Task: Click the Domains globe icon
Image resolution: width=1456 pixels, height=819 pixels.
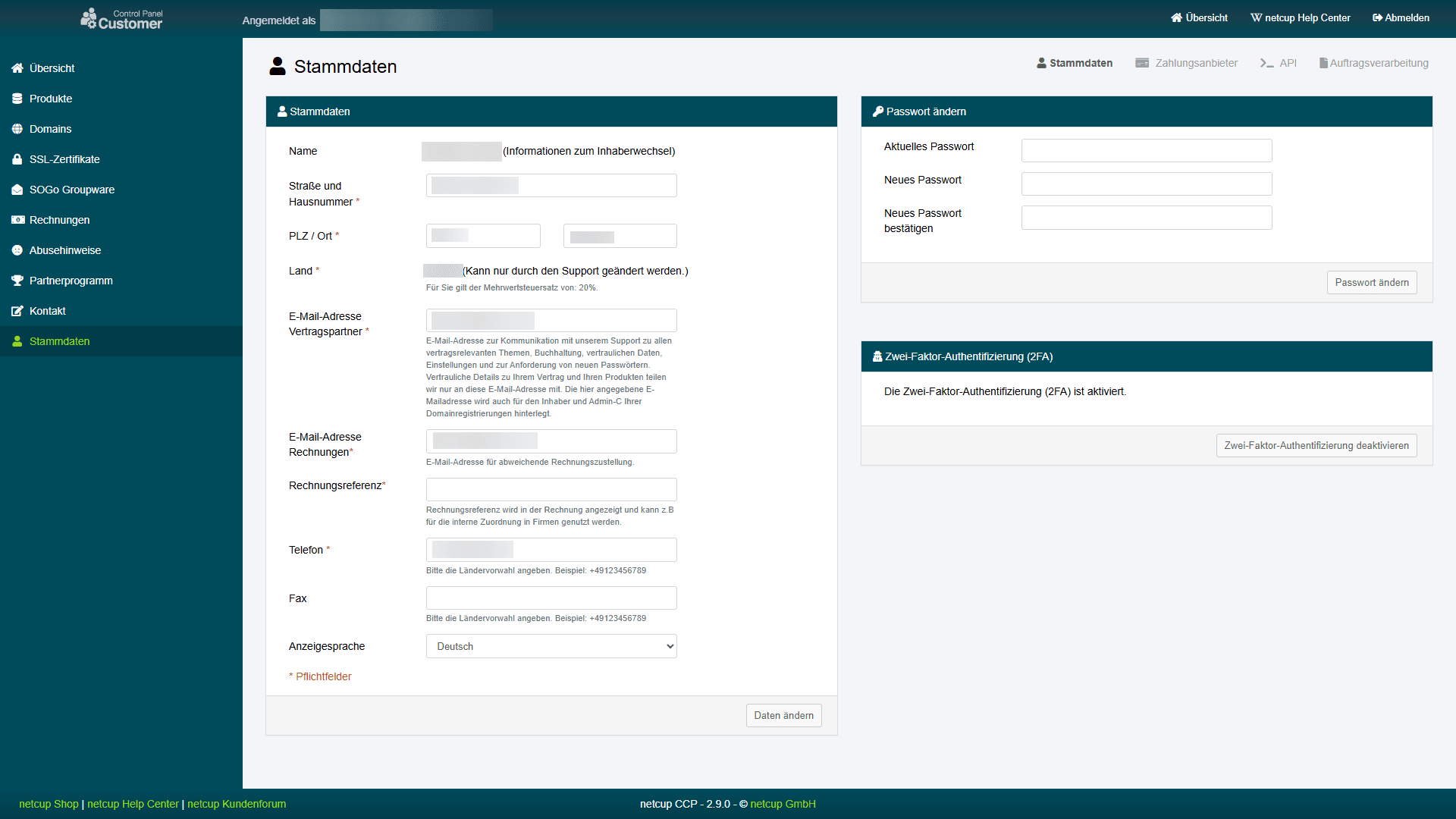Action: point(17,129)
